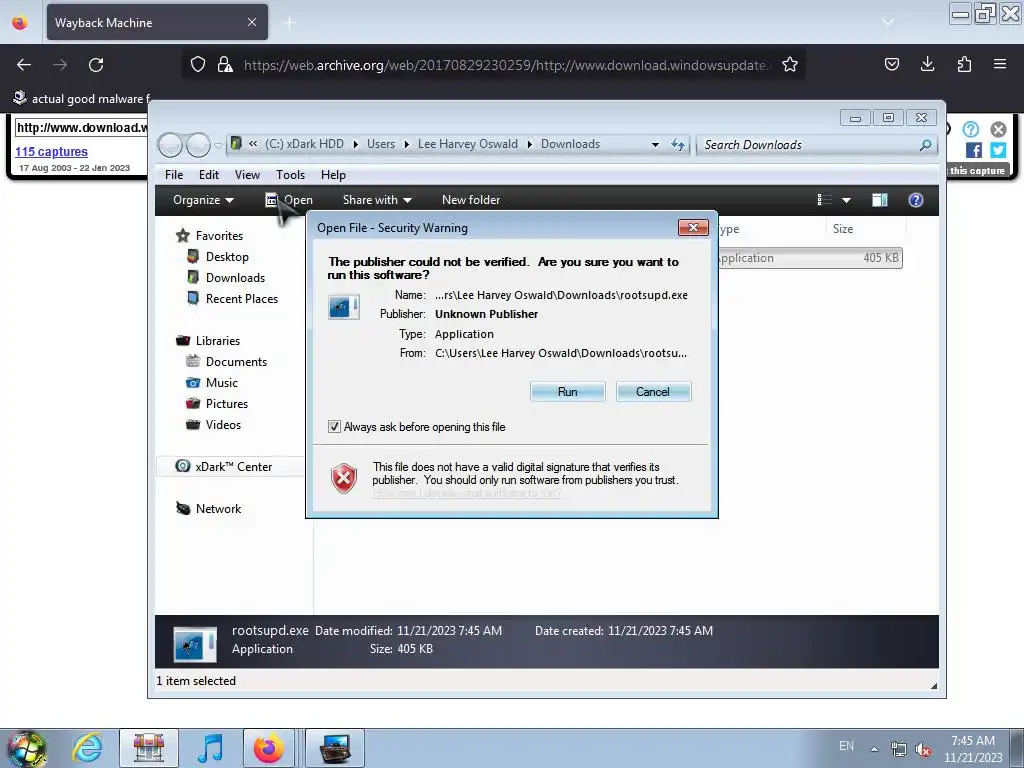Open the Firefox hamburger menu

click(1000, 64)
